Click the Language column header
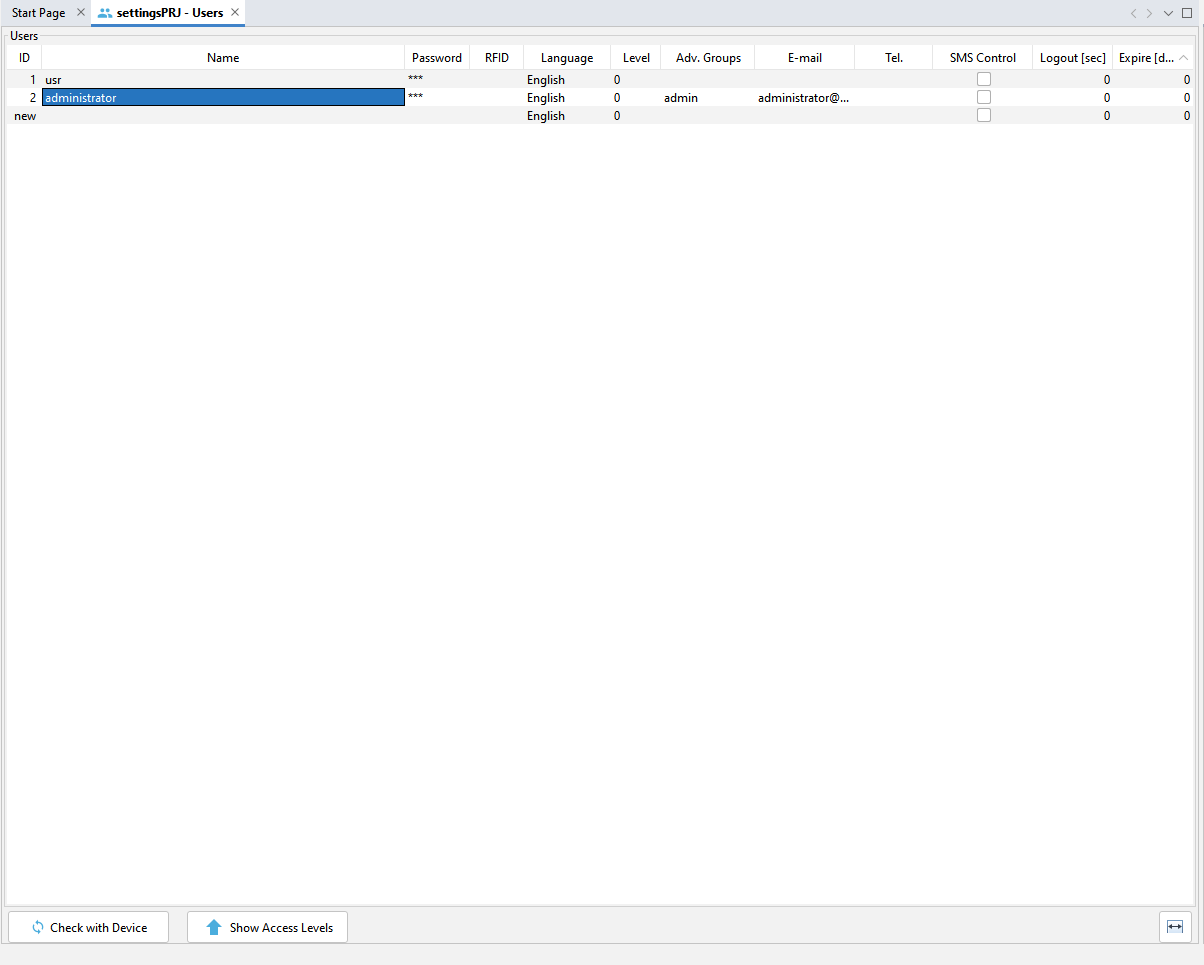This screenshot has width=1204, height=965. (567, 58)
